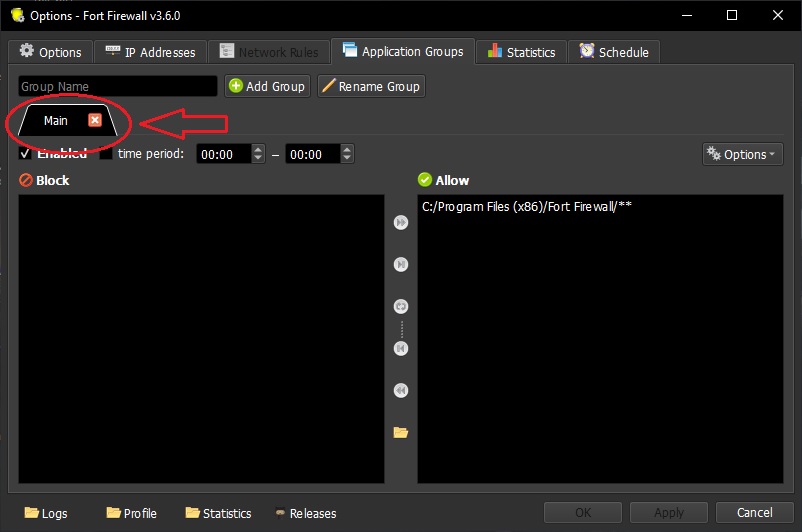Screen dimensions: 802x532
Task: Enable the time period checkbox
Action: [x=106, y=153]
